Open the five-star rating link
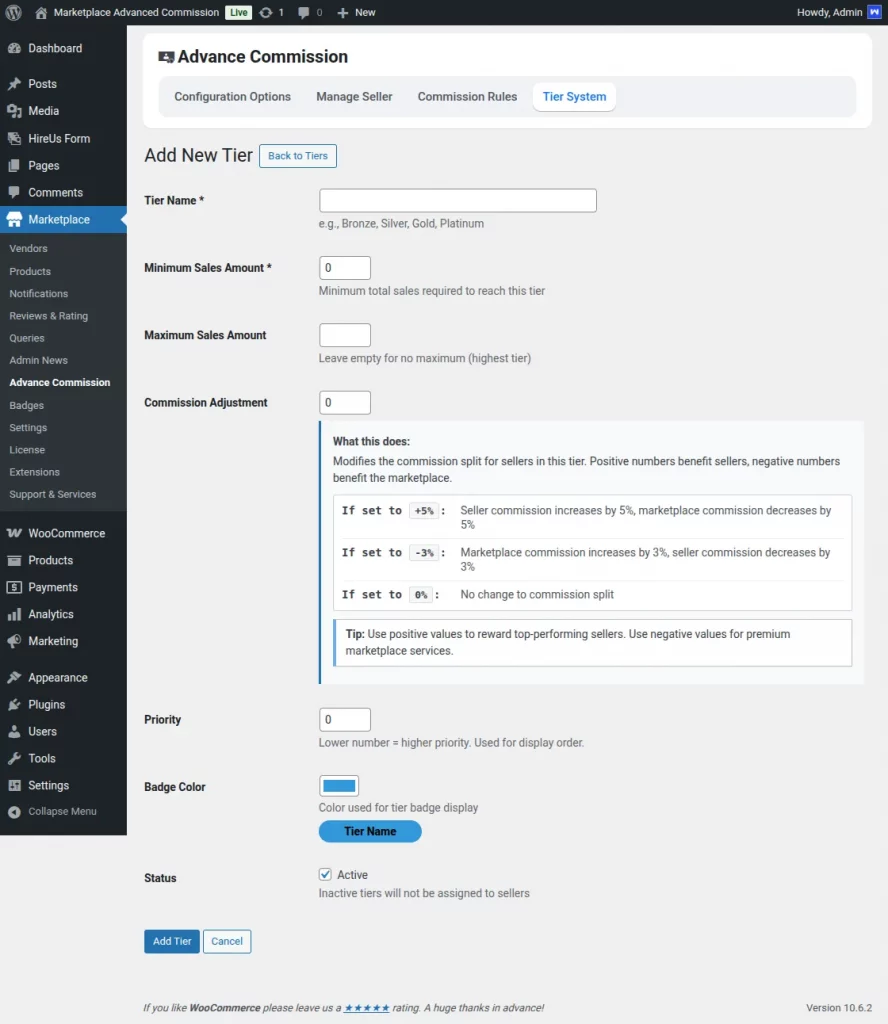Image resolution: width=888 pixels, height=1024 pixels. [366, 1008]
